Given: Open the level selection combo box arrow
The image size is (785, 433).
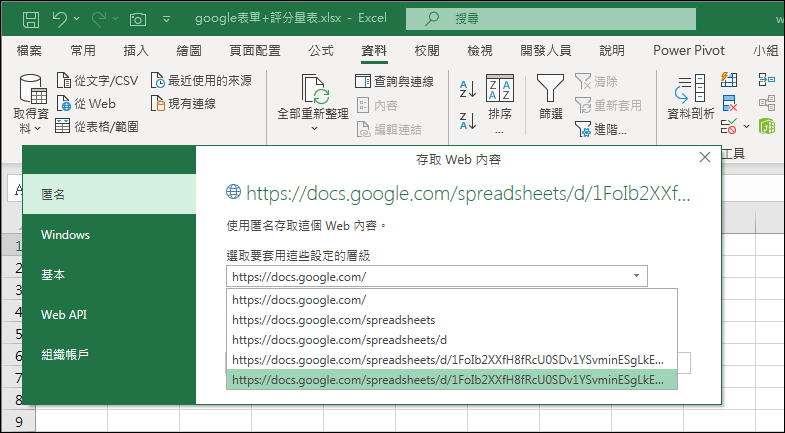Looking at the screenshot, I should [x=636, y=276].
